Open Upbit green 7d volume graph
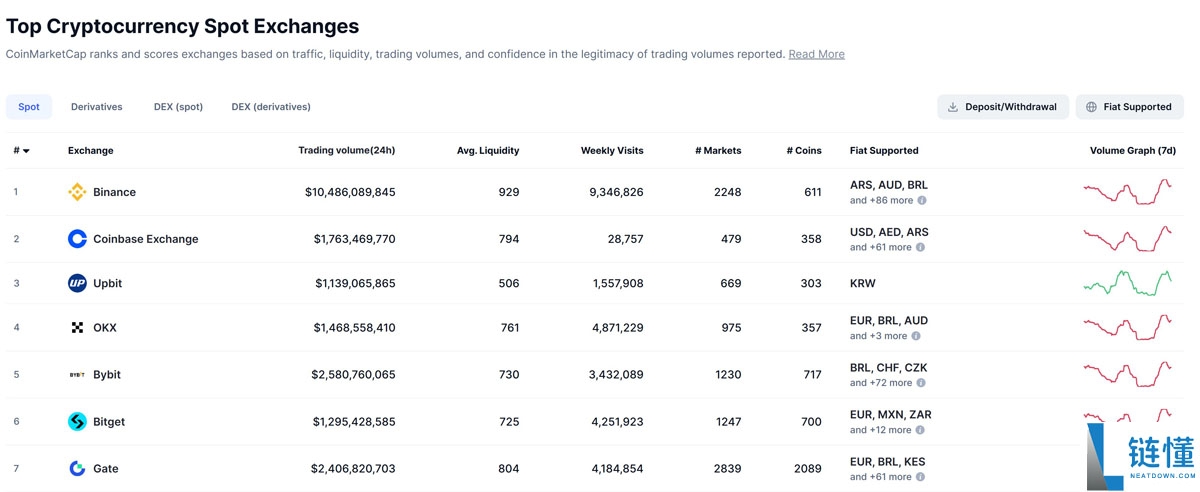Image resolution: width=1200 pixels, height=492 pixels. coord(1128,283)
